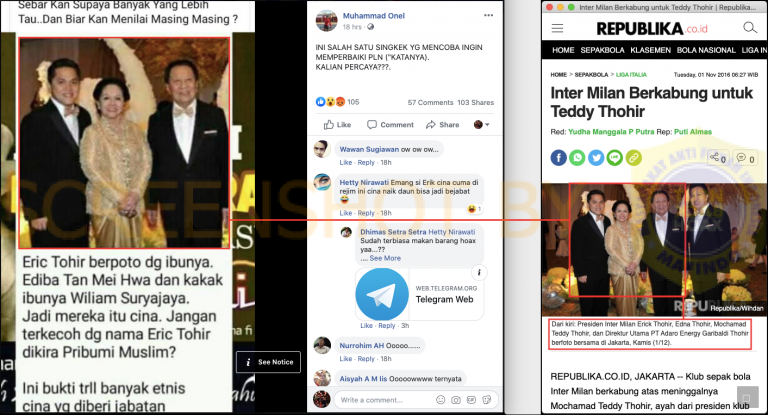This screenshot has height=415, width=768.
Task: Like Hetty Nirawati's comment
Action: (346, 213)
